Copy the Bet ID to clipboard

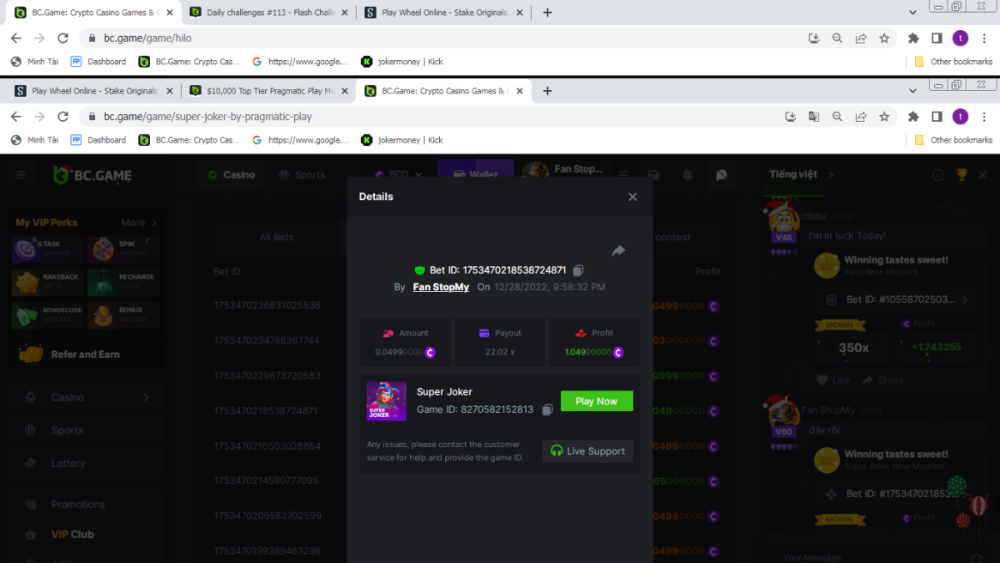coord(579,271)
